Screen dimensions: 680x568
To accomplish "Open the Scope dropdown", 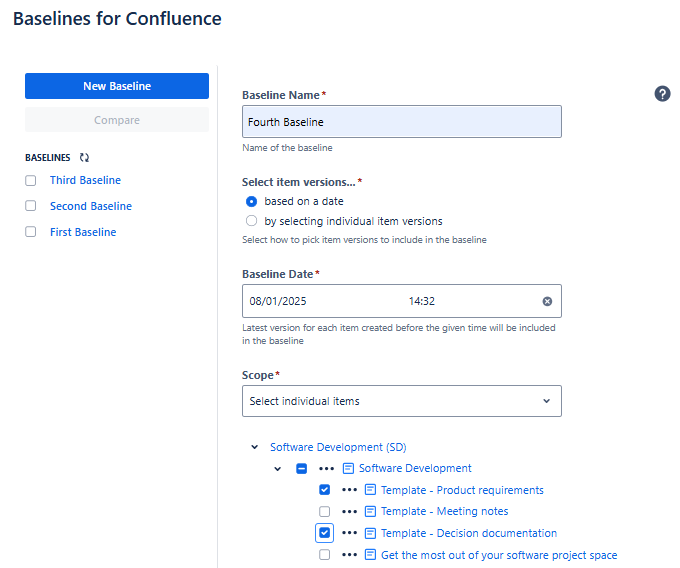I will click(401, 401).
